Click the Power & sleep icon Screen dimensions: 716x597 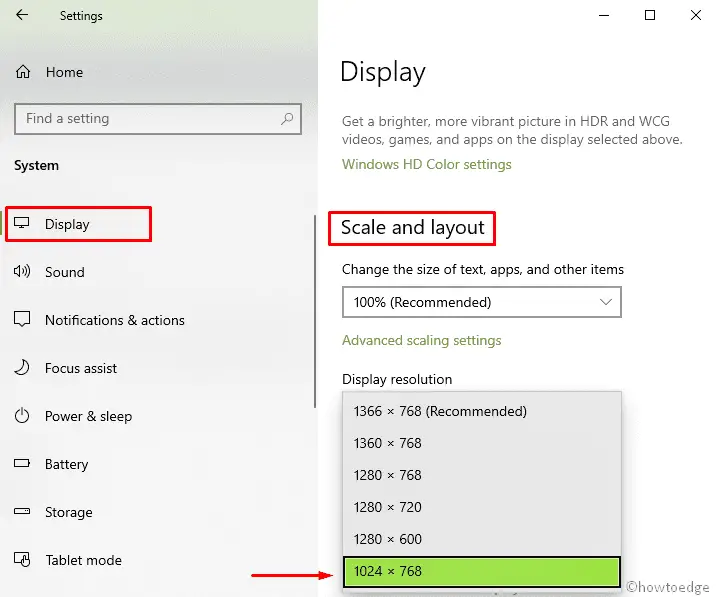tap(23, 416)
